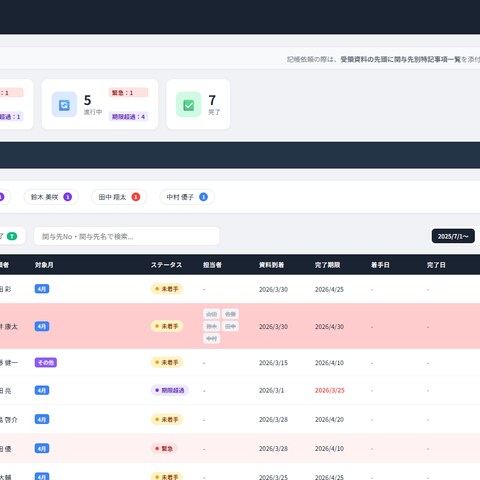Filter by assignee 鈴木 美咲
The height and width of the screenshot is (480, 480).
[x=51, y=197]
